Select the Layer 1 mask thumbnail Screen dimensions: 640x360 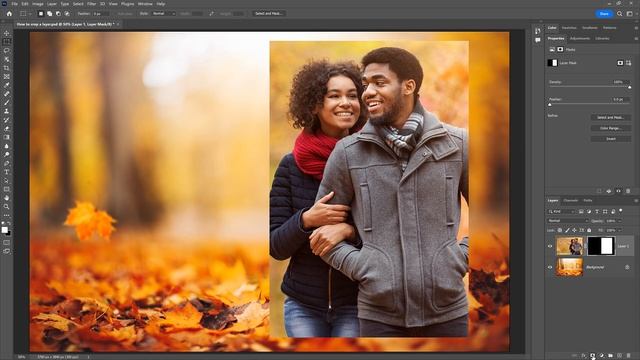click(x=600, y=246)
